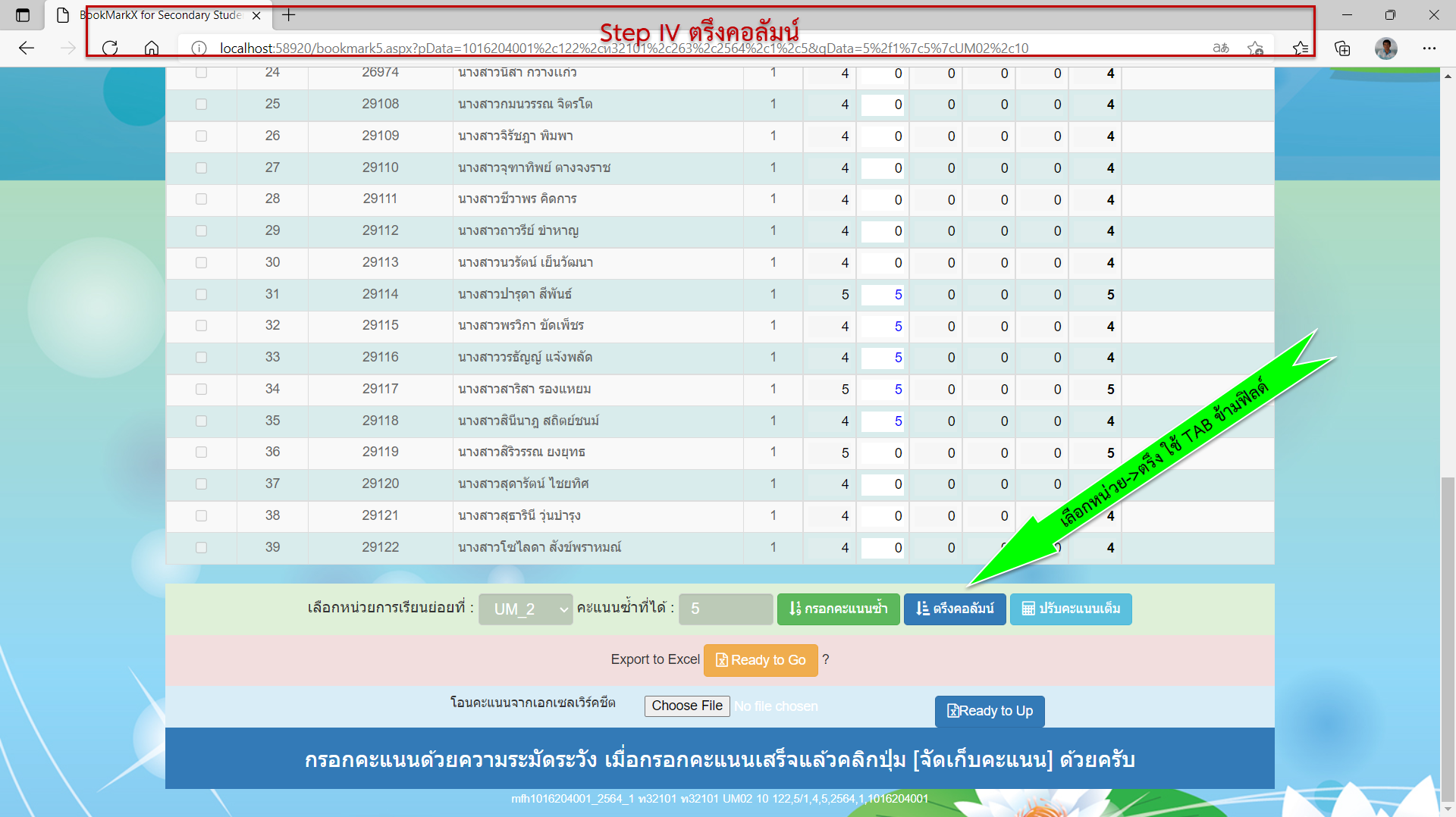Click Ready to Up upload button
Screen dimensions: 1456x817
tap(990, 712)
